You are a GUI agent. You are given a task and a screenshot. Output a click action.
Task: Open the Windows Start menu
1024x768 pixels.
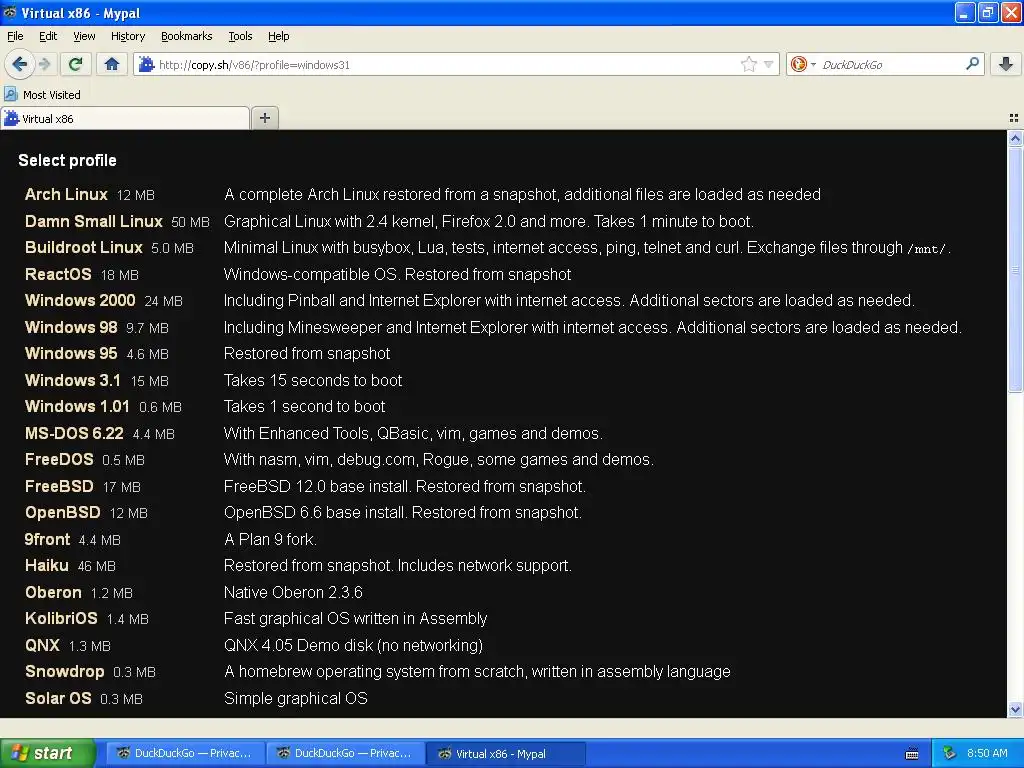pyautogui.click(x=48, y=753)
